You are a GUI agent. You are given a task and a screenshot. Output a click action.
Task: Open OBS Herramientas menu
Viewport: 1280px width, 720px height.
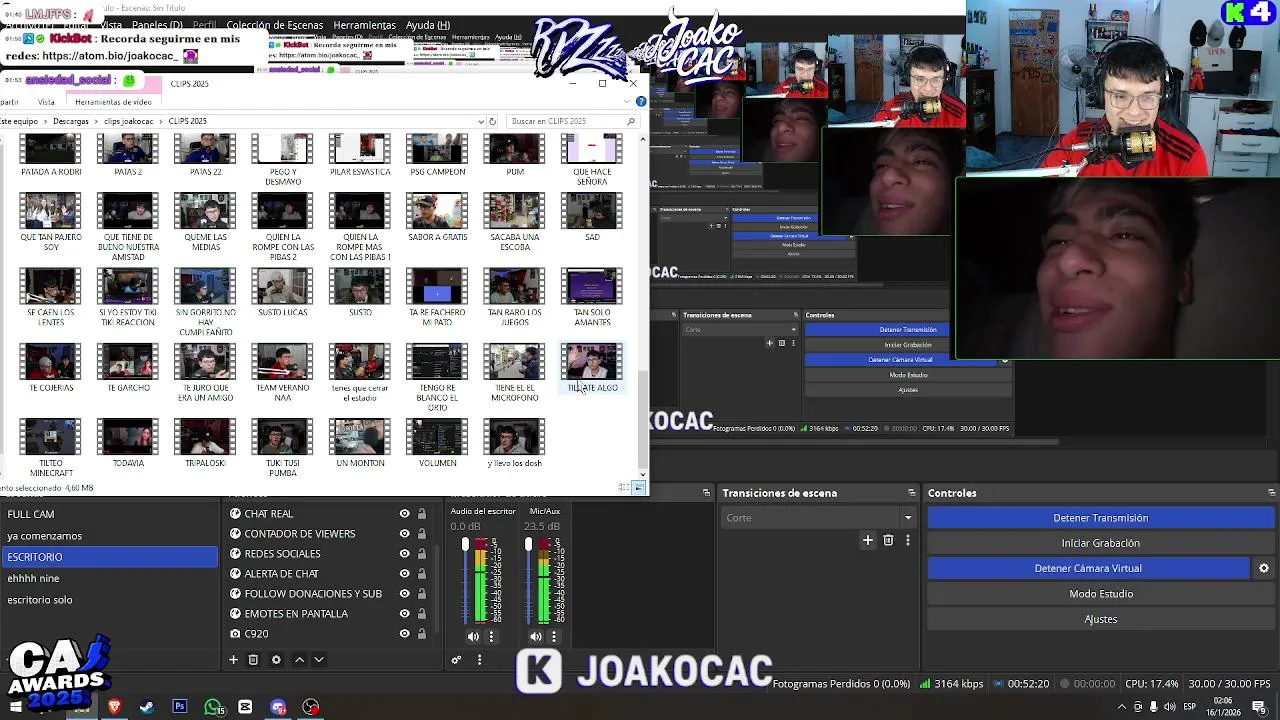(x=364, y=25)
